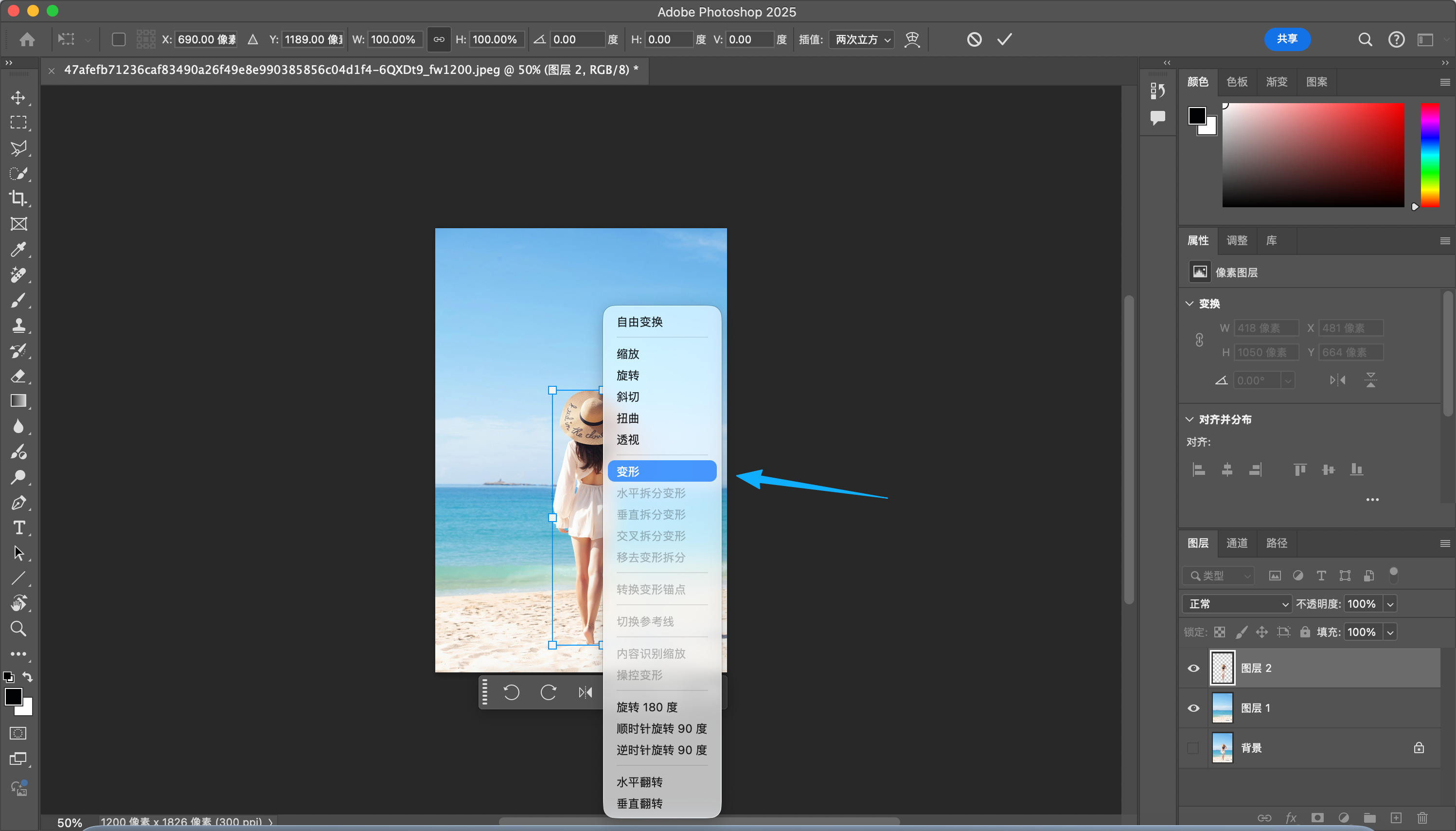Select the Pen tool
The height and width of the screenshot is (831, 1456).
click(x=18, y=502)
